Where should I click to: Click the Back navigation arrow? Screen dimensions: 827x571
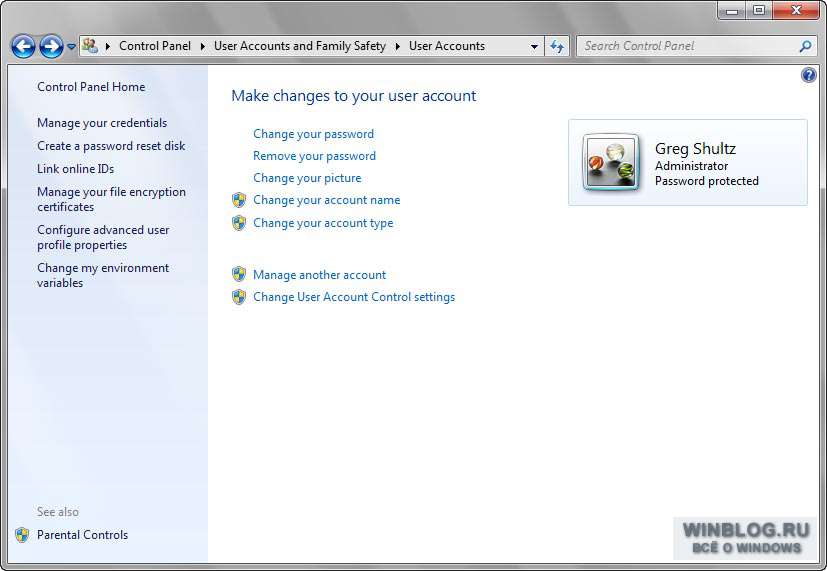click(24, 46)
